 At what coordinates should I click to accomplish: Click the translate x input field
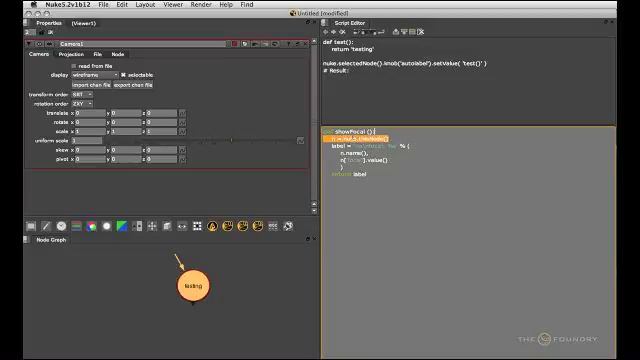pos(90,113)
